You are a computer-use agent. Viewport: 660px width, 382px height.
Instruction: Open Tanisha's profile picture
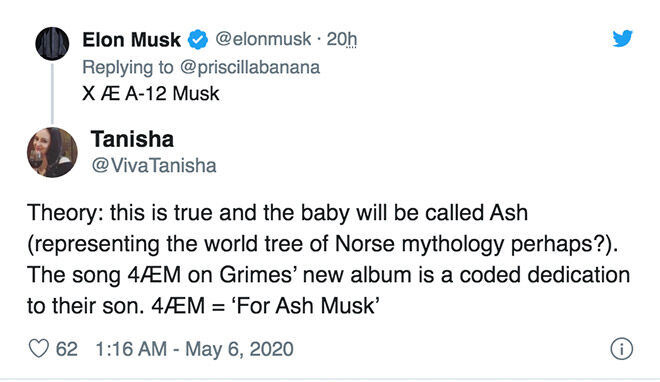click(x=52, y=152)
